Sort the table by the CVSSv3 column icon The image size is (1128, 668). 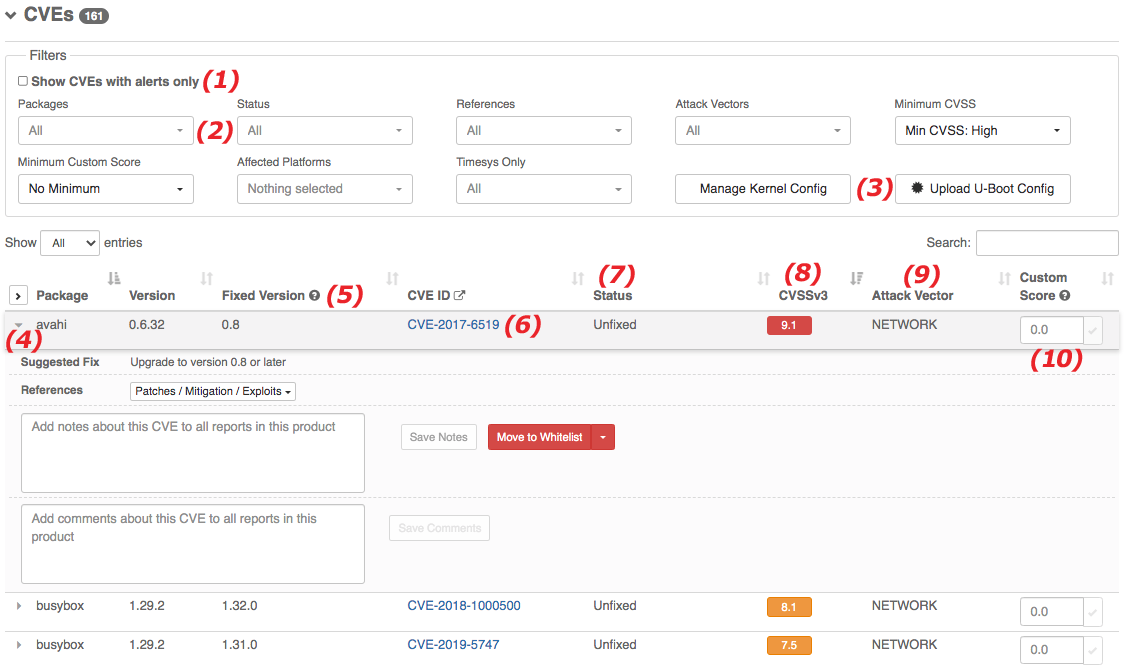[x=761, y=277]
